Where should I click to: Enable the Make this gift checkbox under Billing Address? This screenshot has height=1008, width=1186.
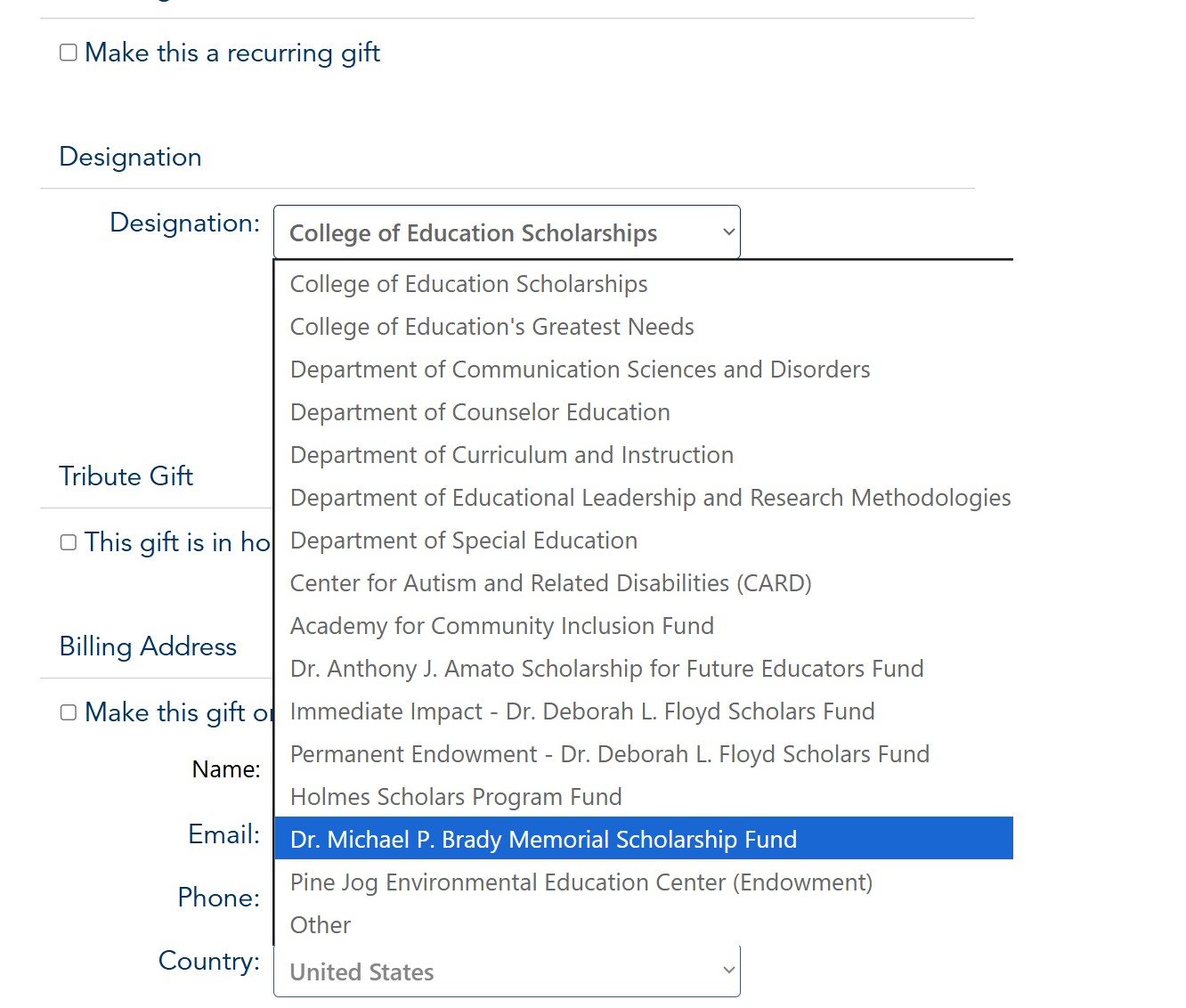69,712
